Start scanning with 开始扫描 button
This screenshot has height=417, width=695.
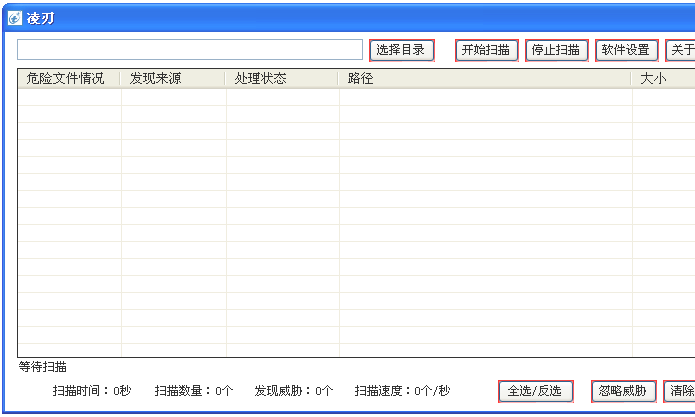point(487,50)
